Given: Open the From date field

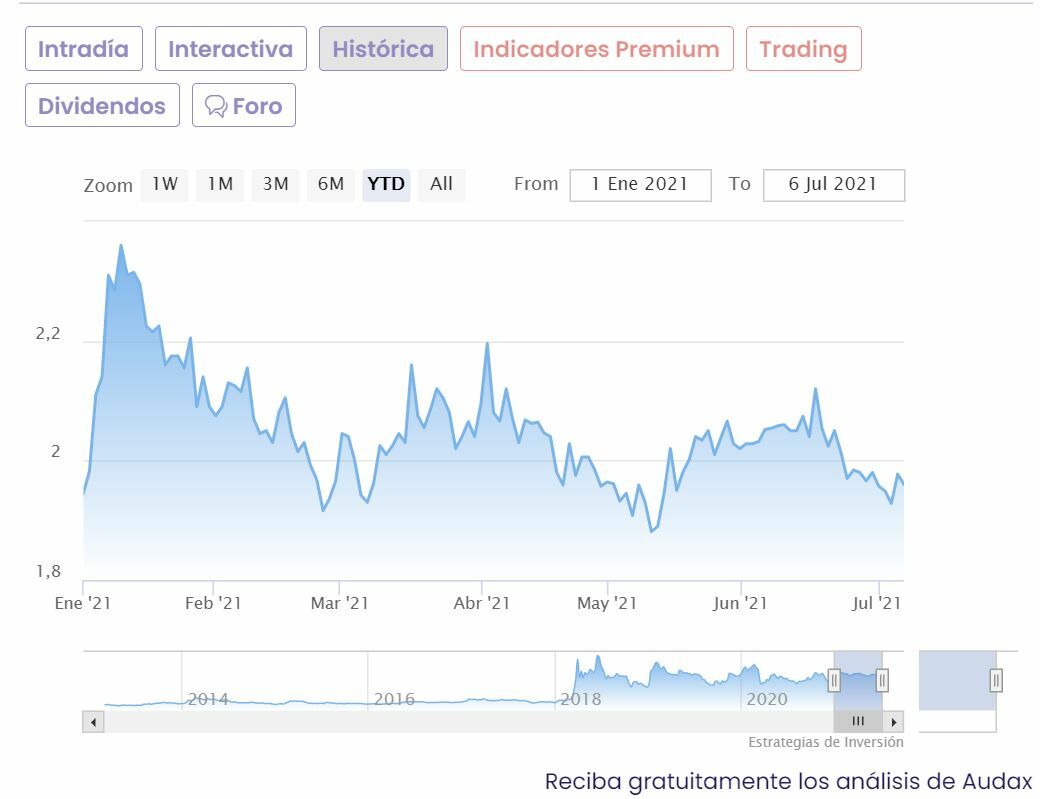Looking at the screenshot, I should (x=640, y=185).
